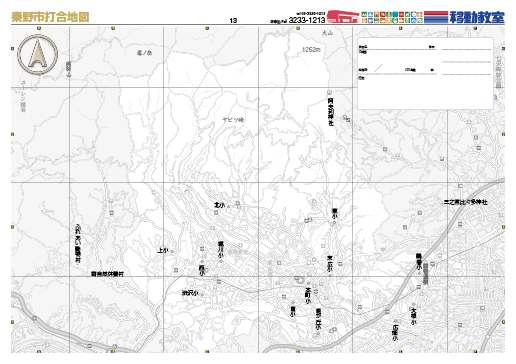
Task: Click the 本町小 school label
Action: [308, 295]
